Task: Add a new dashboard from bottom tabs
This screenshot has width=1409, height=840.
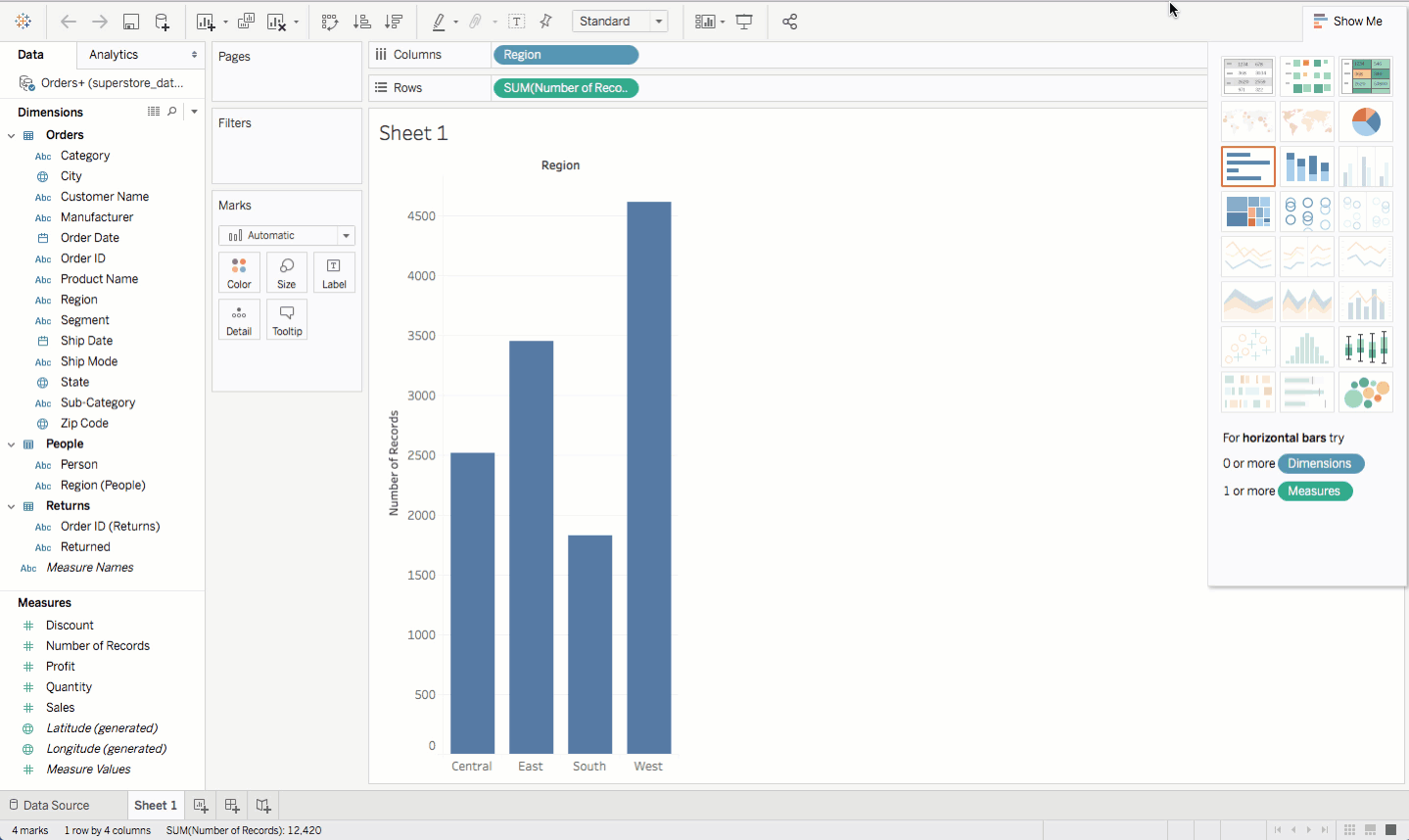Action: pos(232,806)
